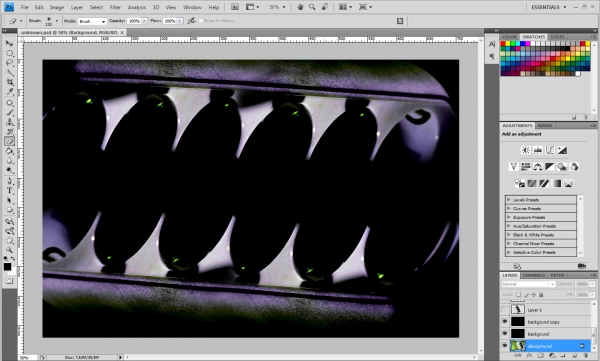
Task: Open the Filter menu
Action: coord(115,7)
